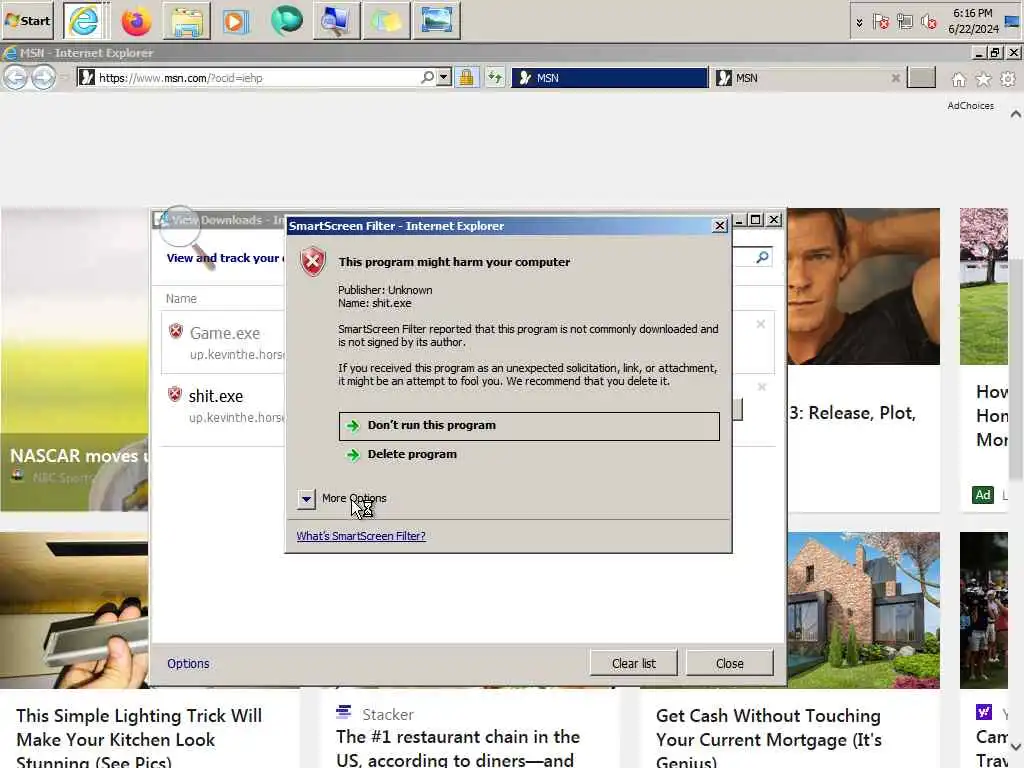Open the IE Tools gear menu
Image resolution: width=1024 pixels, height=768 pixels.
pyautogui.click(x=1008, y=79)
